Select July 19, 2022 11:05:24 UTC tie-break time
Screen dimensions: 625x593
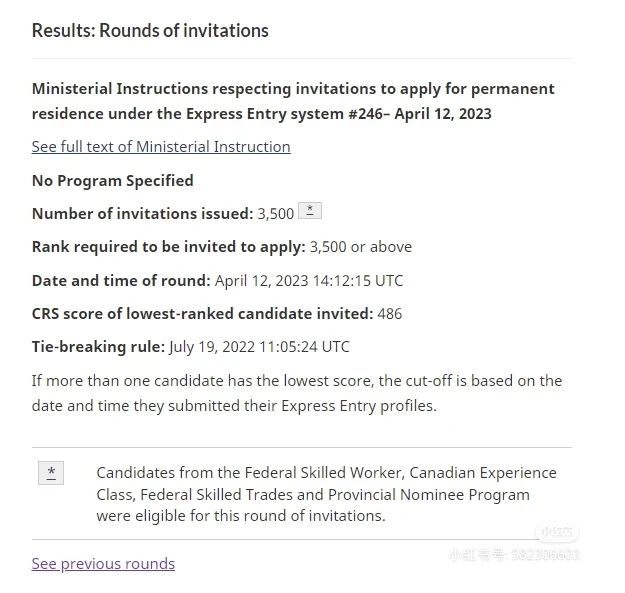[x=259, y=347]
